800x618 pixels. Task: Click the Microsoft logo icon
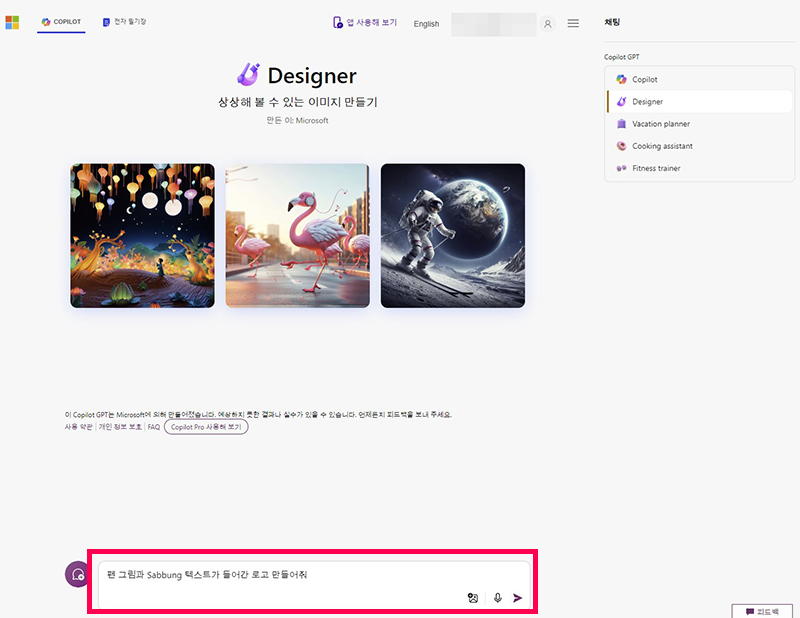12,22
